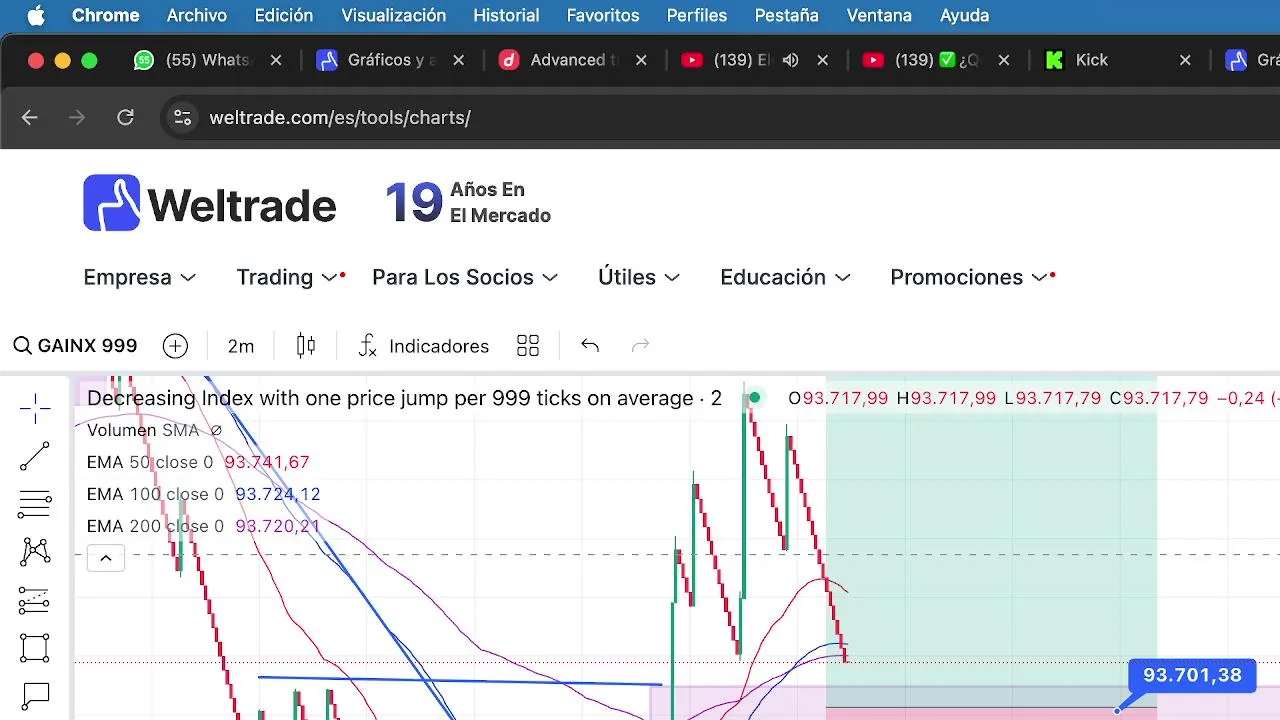Add a symbol to compare with the plus icon
The width and height of the screenshot is (1280, 720).
(x=175, y=346)
